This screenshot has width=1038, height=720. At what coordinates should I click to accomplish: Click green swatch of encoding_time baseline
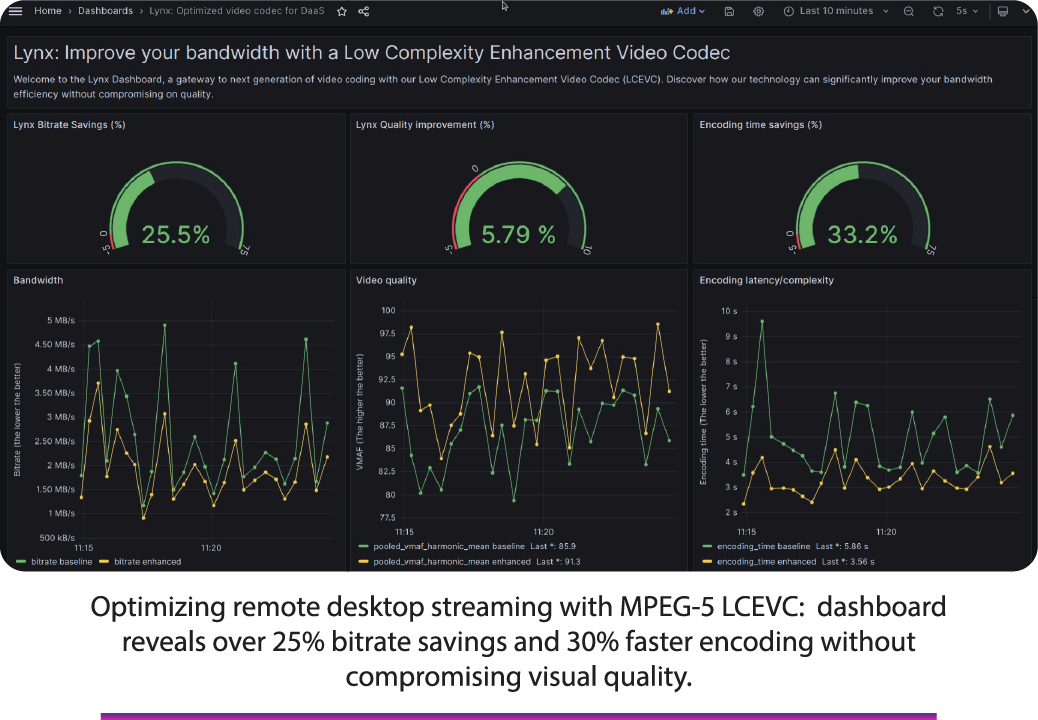pos(707,547)
